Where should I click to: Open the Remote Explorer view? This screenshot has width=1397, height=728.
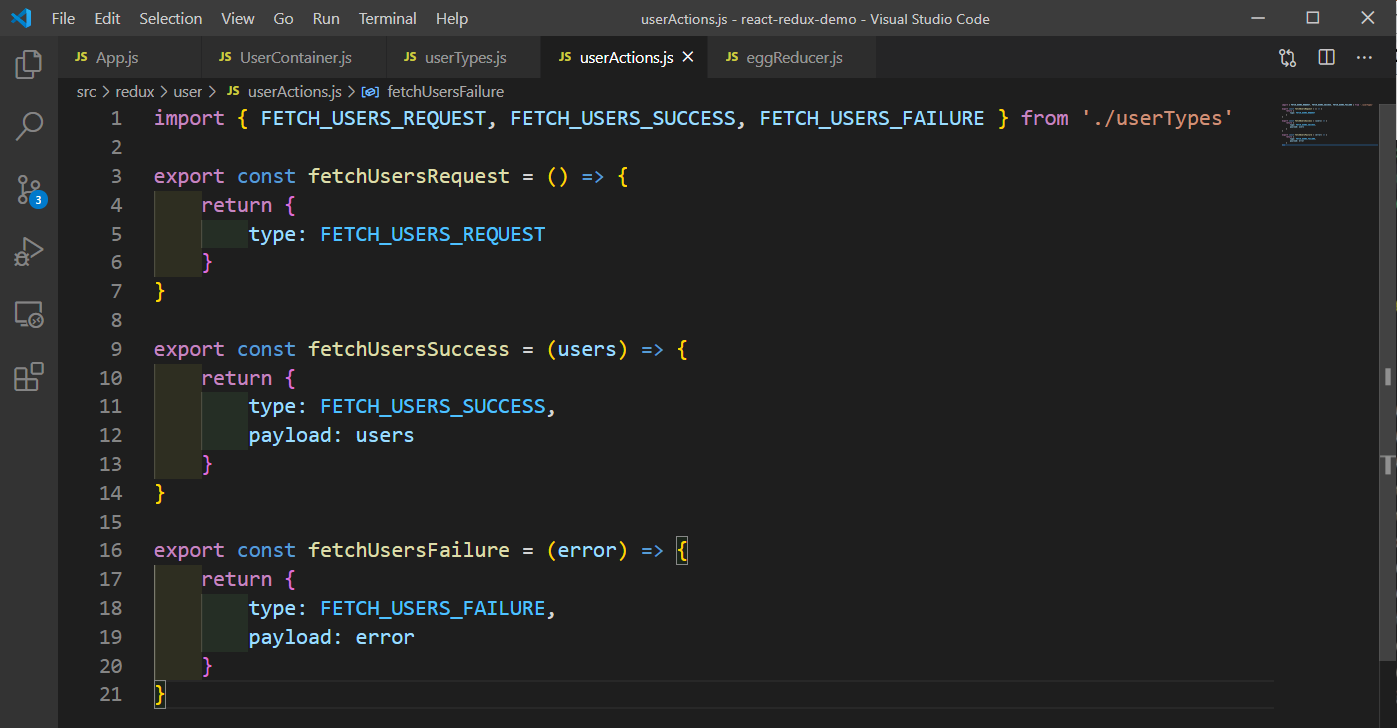tap(29, 315)
